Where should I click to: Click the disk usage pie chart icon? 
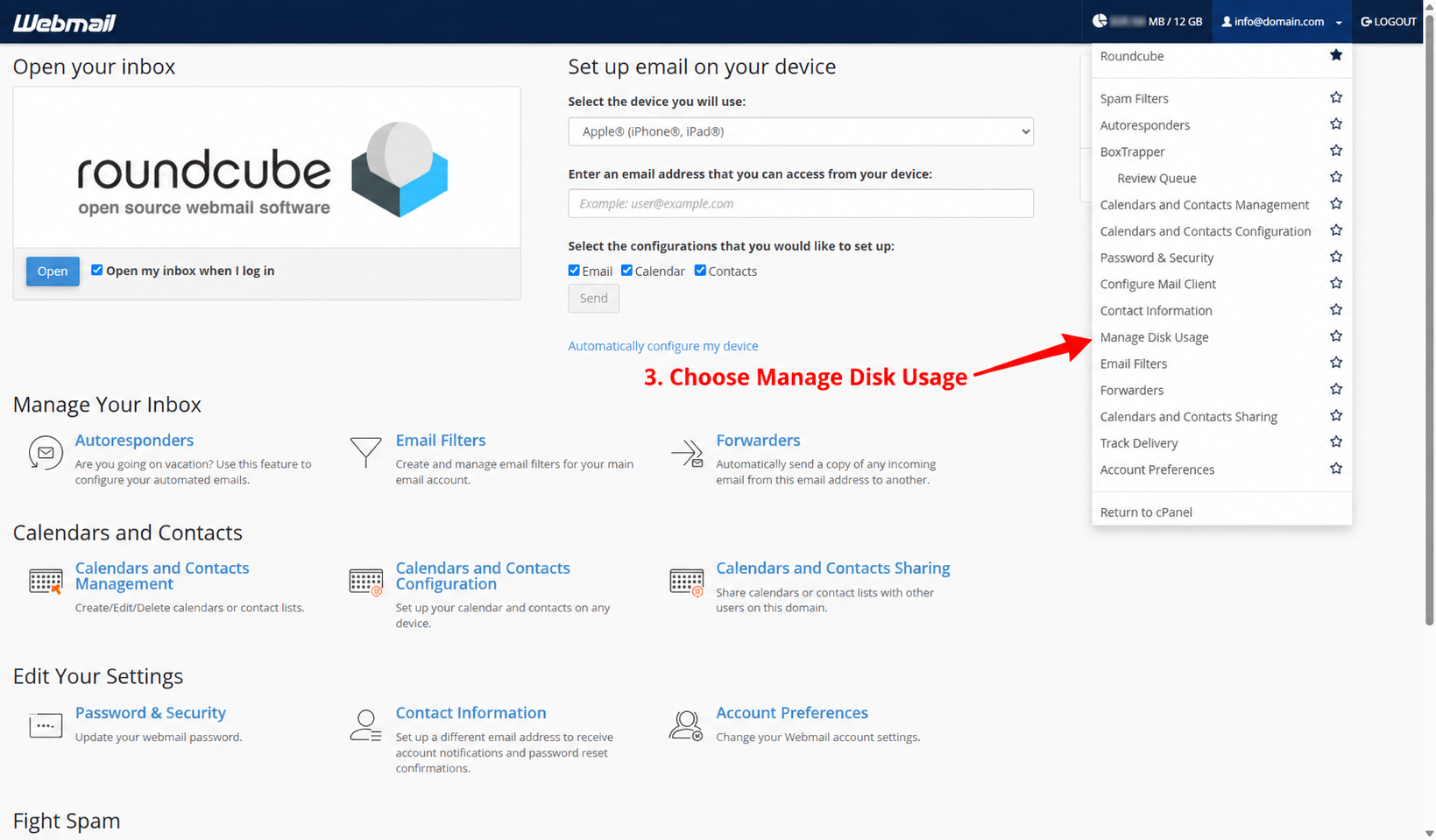[x=1100, y=21]
